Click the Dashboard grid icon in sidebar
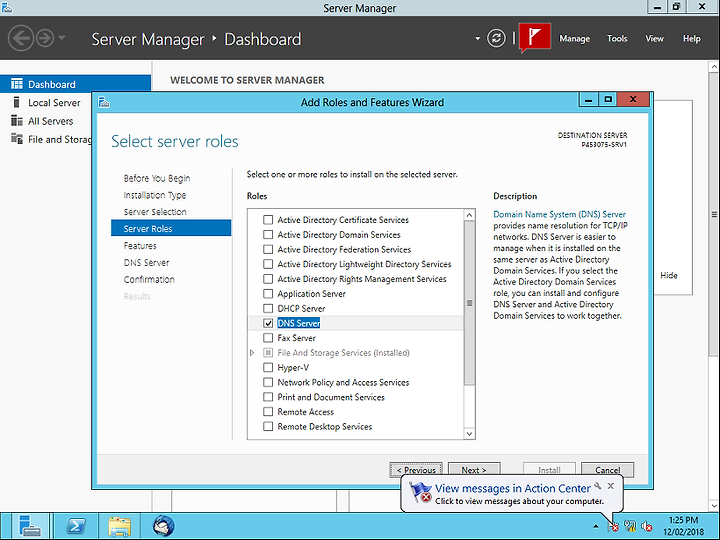This screenshot has height=540, width=720. pyautogui.click(x=17, y=84)
